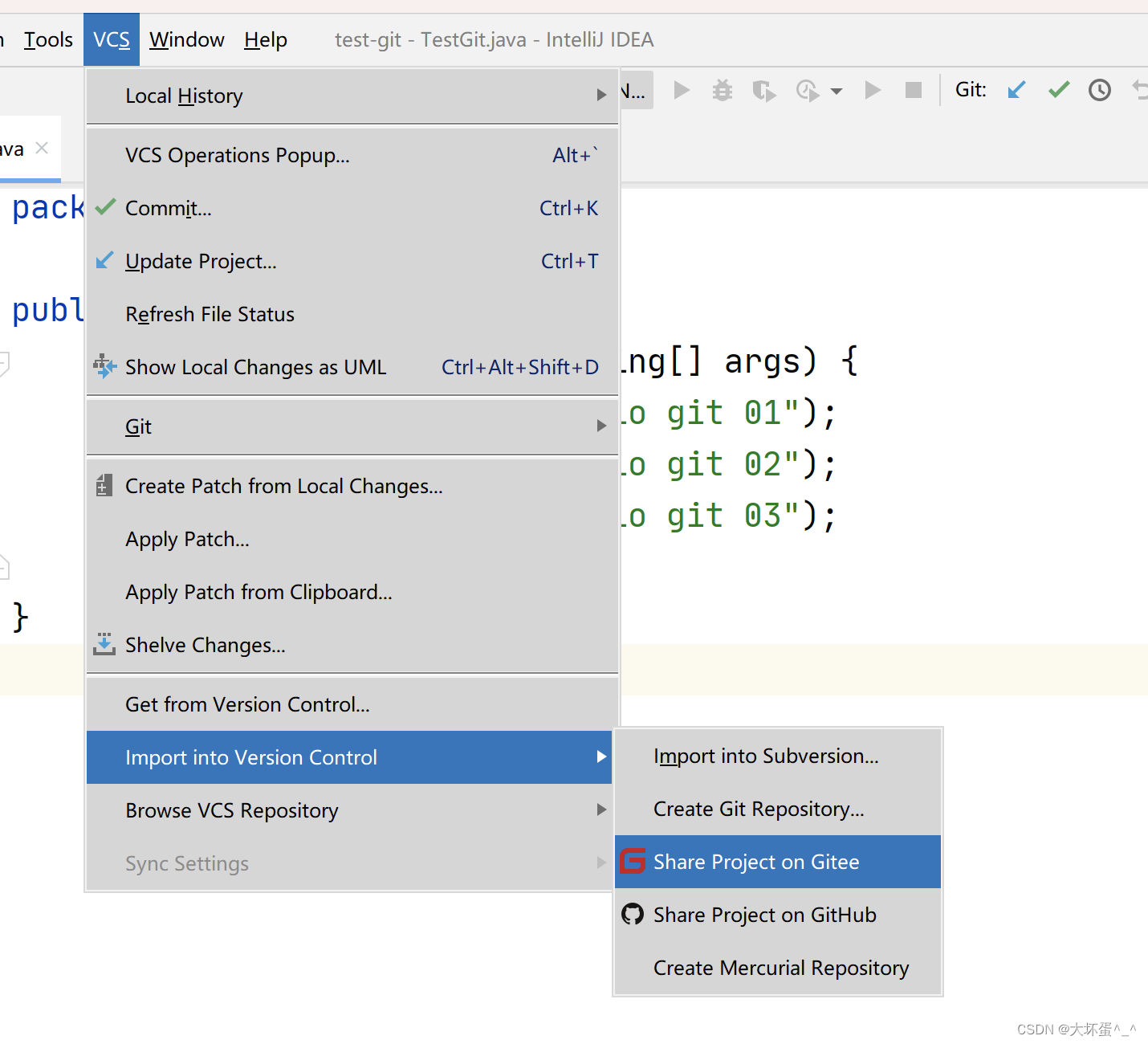Click the gray run-anything play icon

[x=873, y=90]
